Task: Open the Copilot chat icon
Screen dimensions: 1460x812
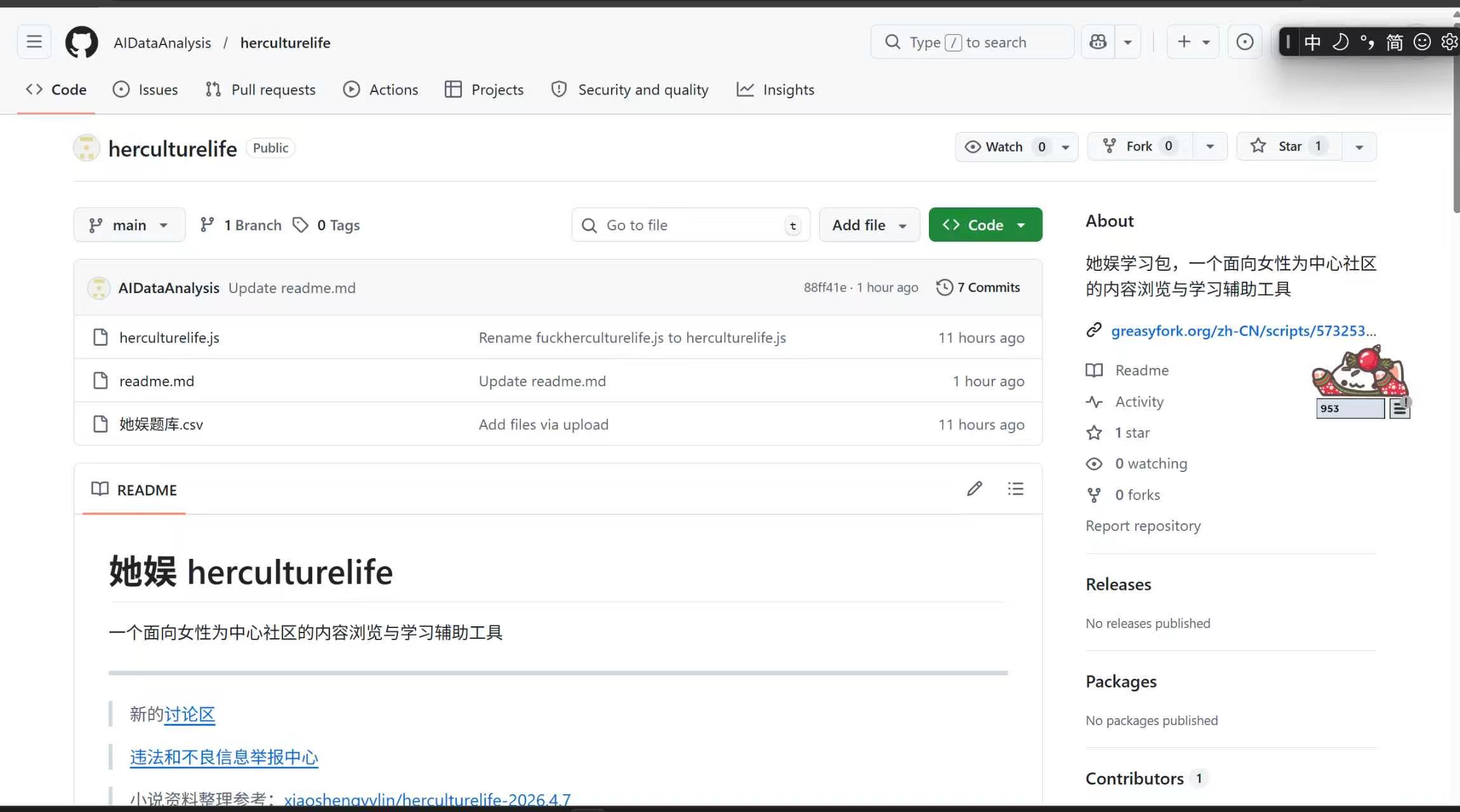Action: click(x=1098, y=42)
